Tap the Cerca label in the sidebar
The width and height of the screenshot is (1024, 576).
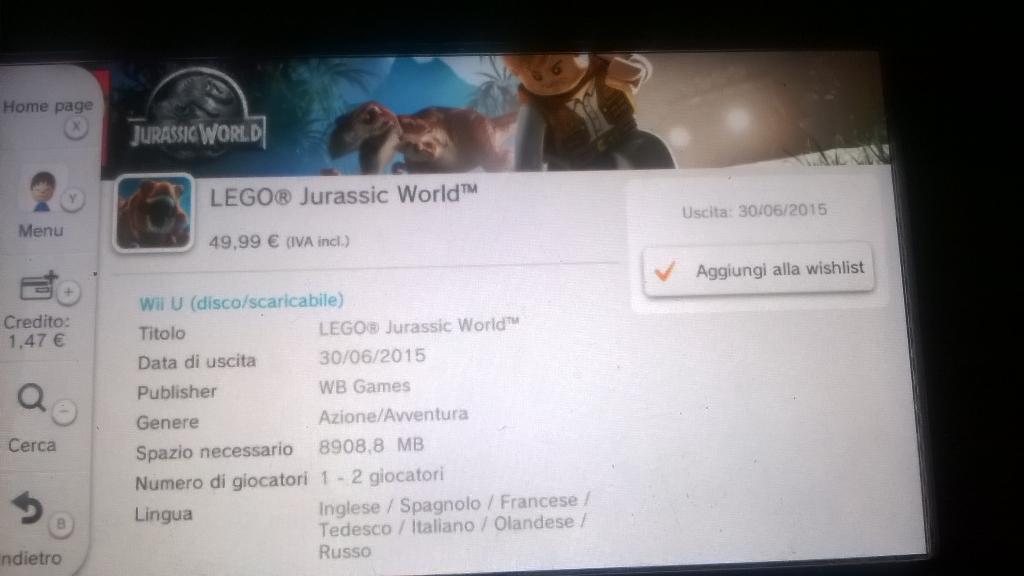point(32,445)
